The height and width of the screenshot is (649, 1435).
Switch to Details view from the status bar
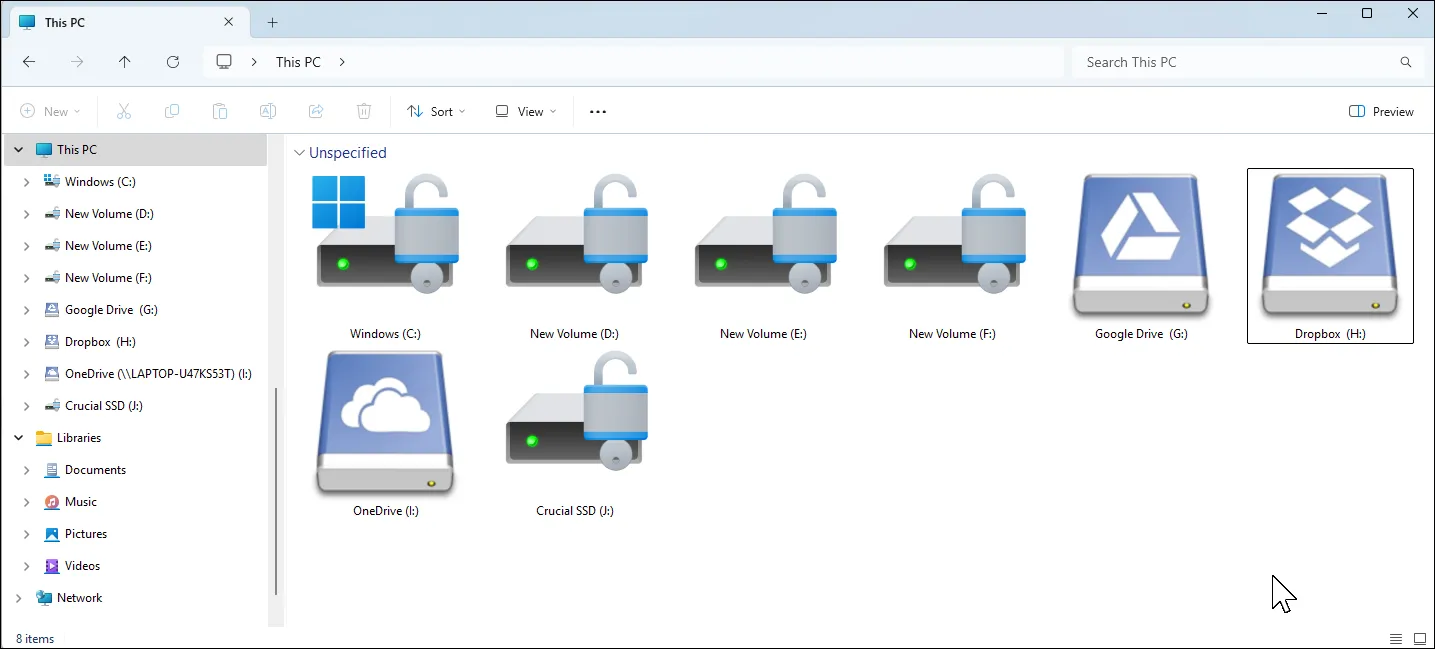click(1396, 638)
